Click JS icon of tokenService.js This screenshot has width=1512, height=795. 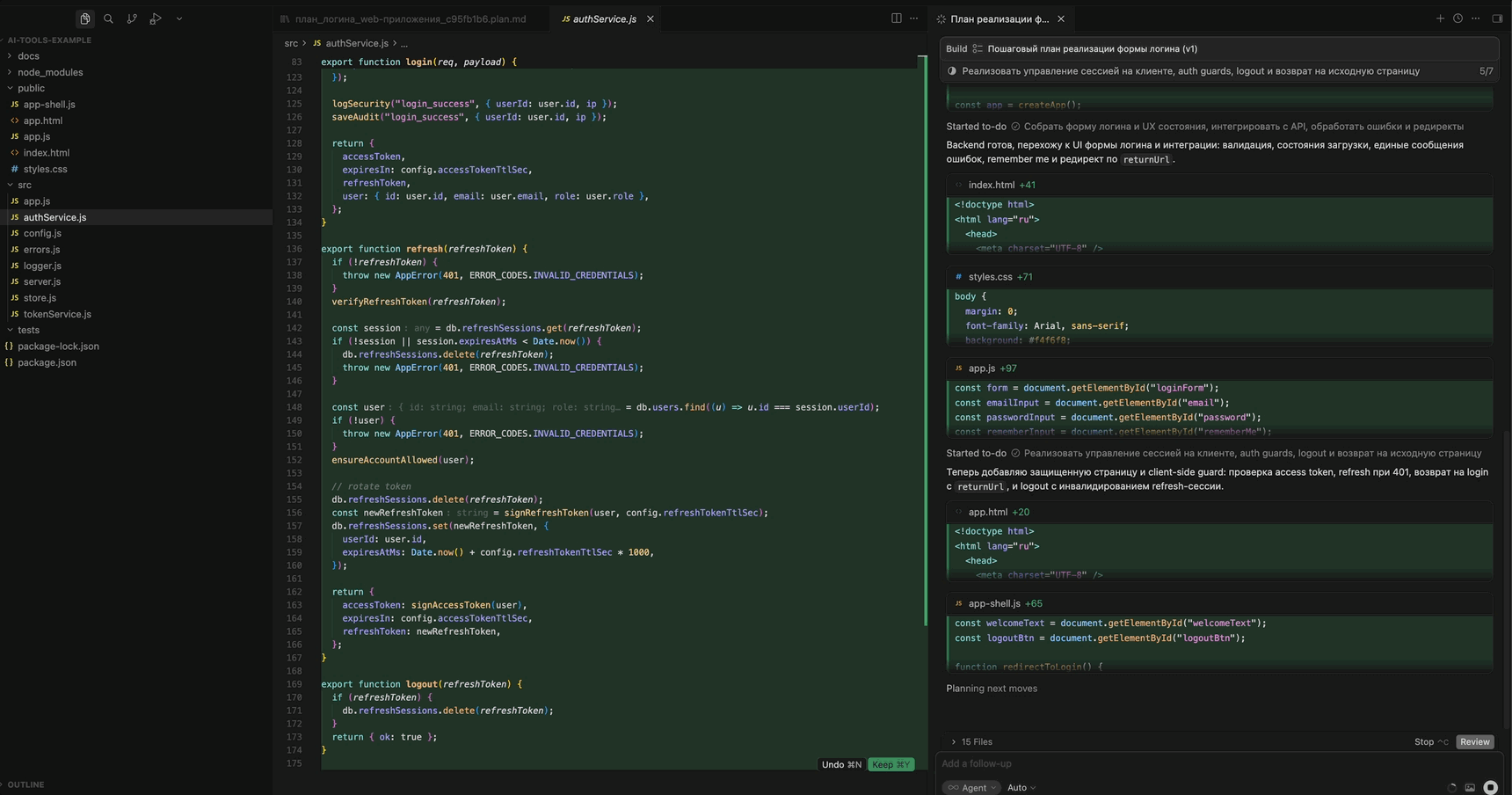[14, 314]
